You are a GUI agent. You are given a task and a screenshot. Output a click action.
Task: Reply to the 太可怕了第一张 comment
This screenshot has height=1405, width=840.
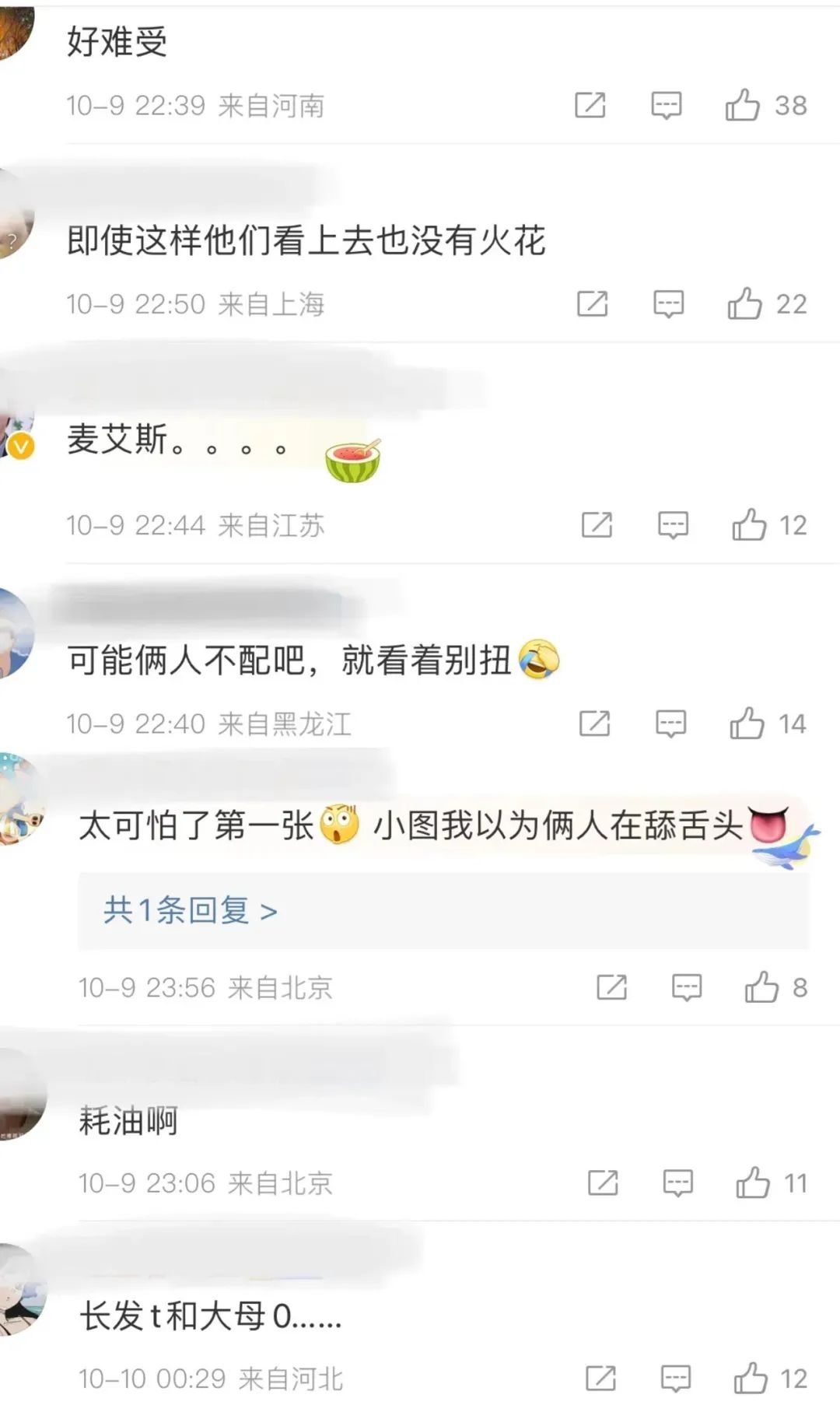point(687,987)
